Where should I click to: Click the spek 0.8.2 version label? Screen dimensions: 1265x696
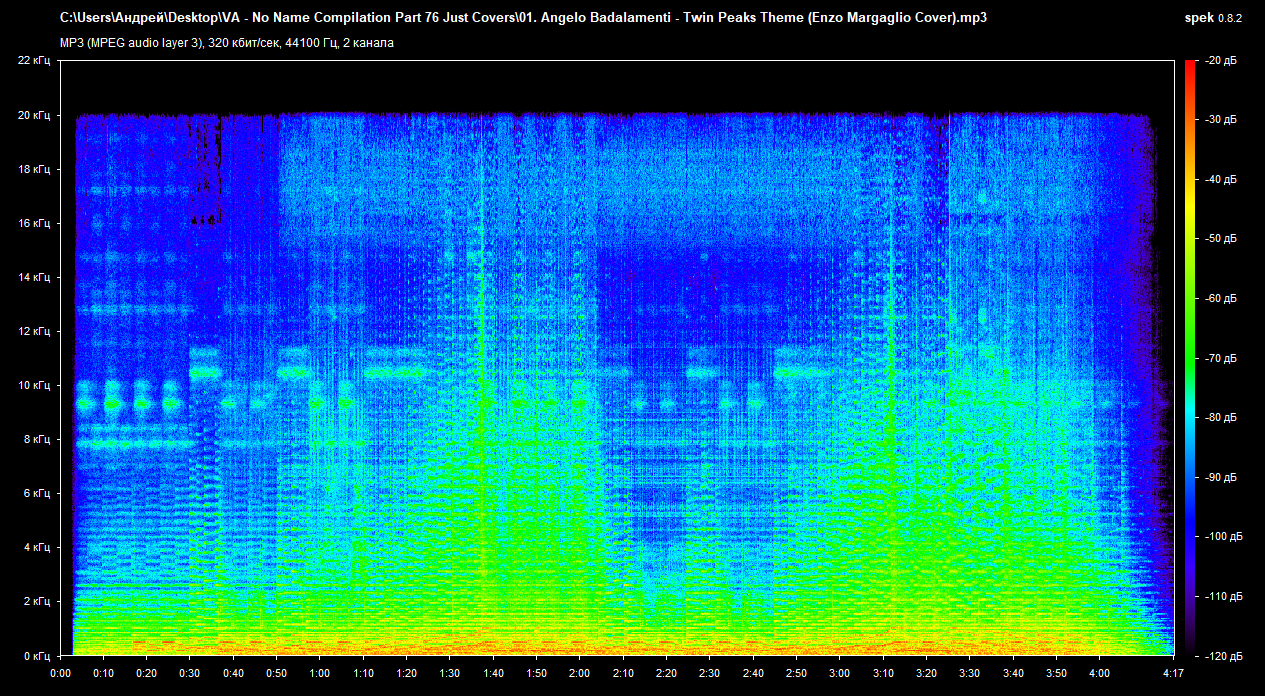(x=1212, y=18)
